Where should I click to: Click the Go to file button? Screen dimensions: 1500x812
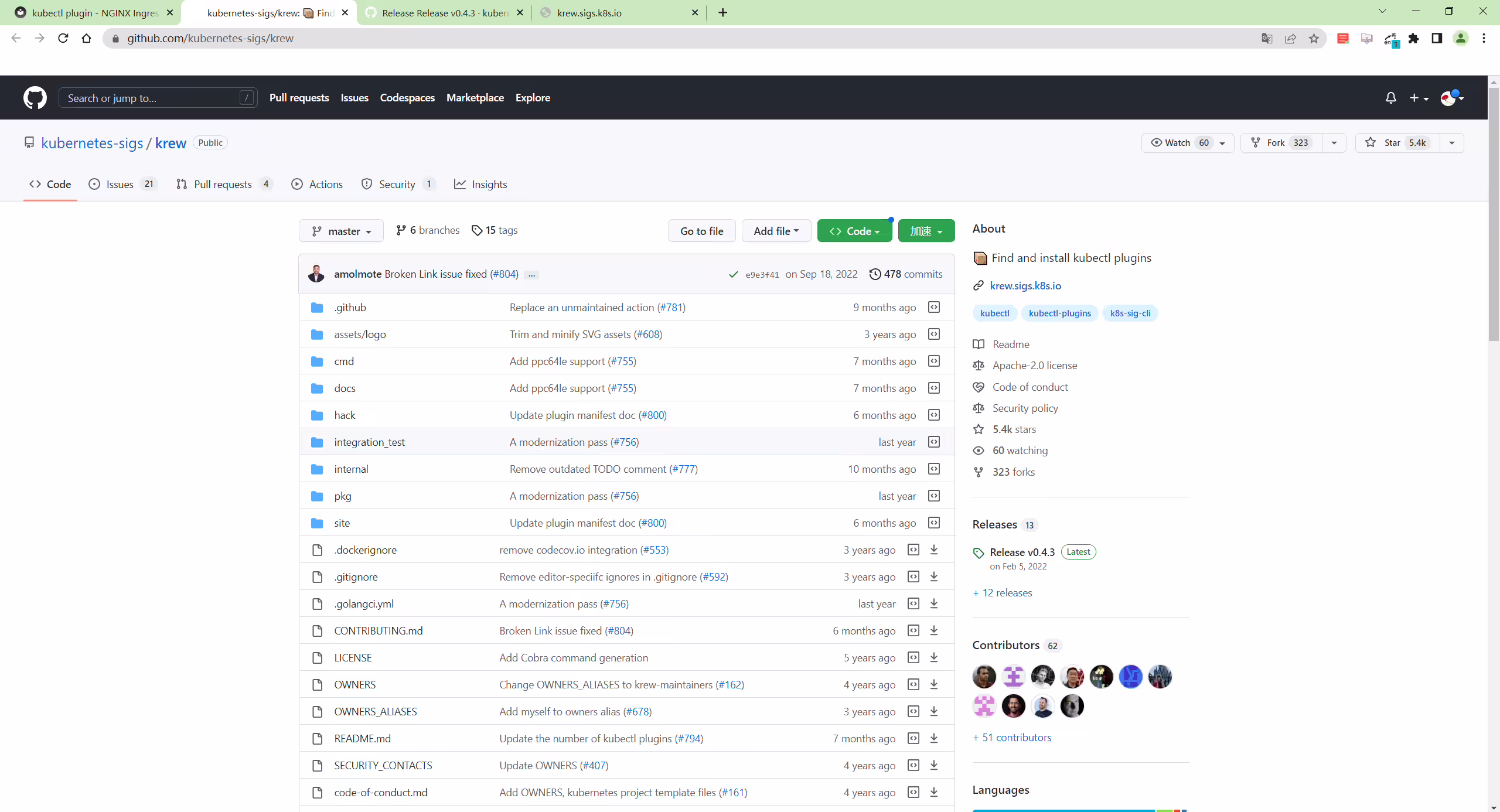click(701, 231)
